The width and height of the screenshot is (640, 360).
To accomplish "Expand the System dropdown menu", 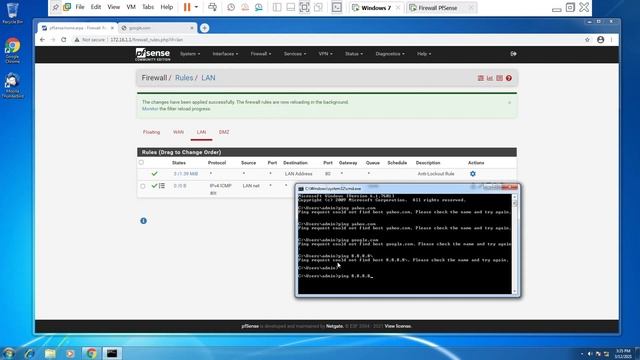I will 190,54.
